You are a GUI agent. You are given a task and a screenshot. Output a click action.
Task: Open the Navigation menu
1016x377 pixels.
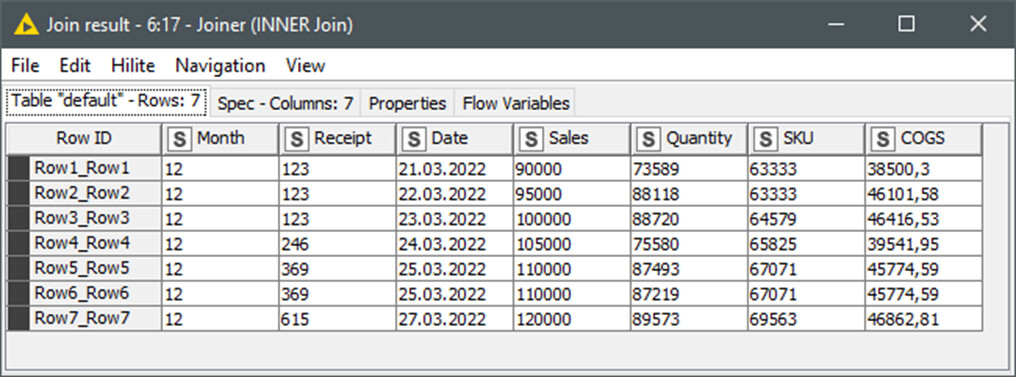point(220,66)
